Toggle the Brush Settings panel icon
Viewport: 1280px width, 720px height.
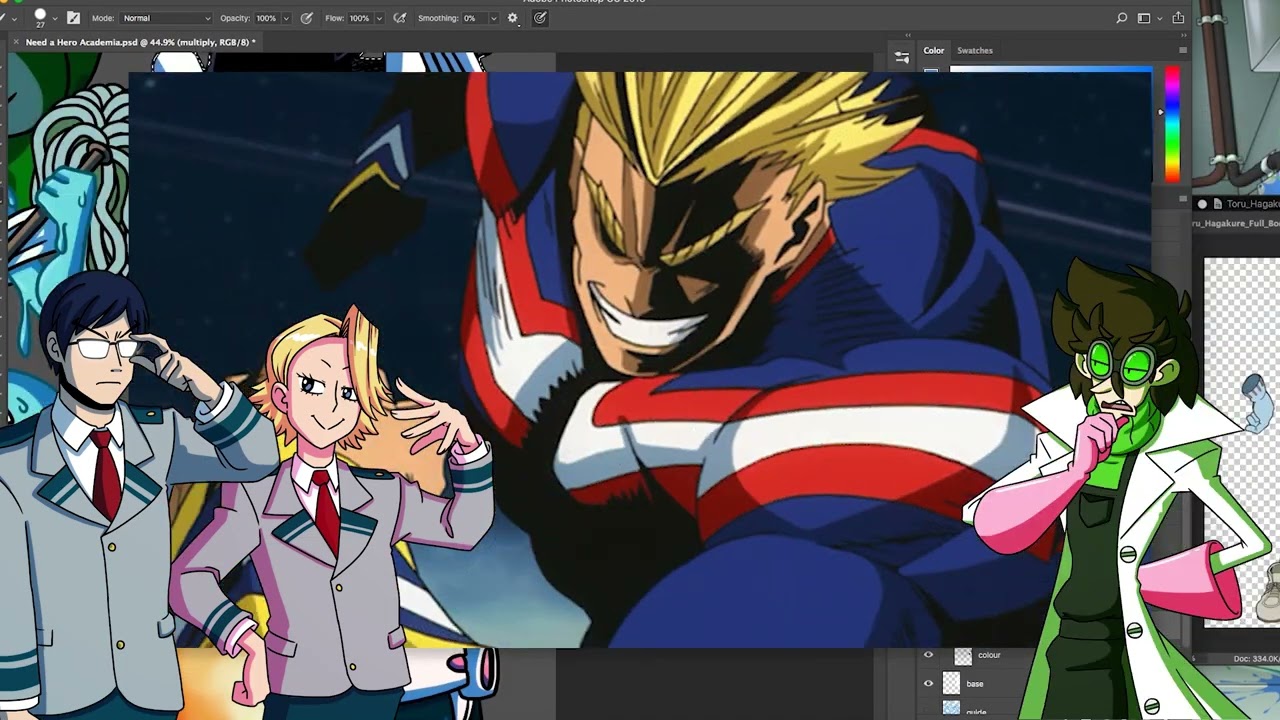73,18
